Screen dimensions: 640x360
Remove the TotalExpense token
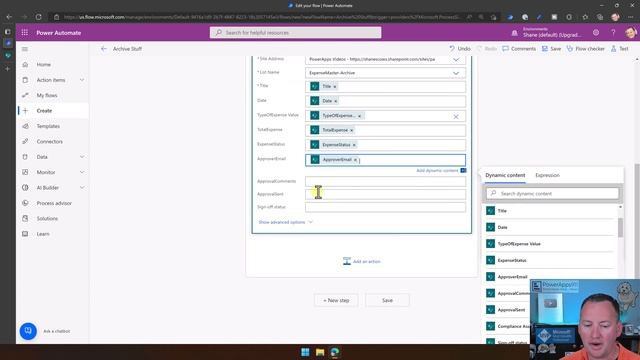pos(352,130)
